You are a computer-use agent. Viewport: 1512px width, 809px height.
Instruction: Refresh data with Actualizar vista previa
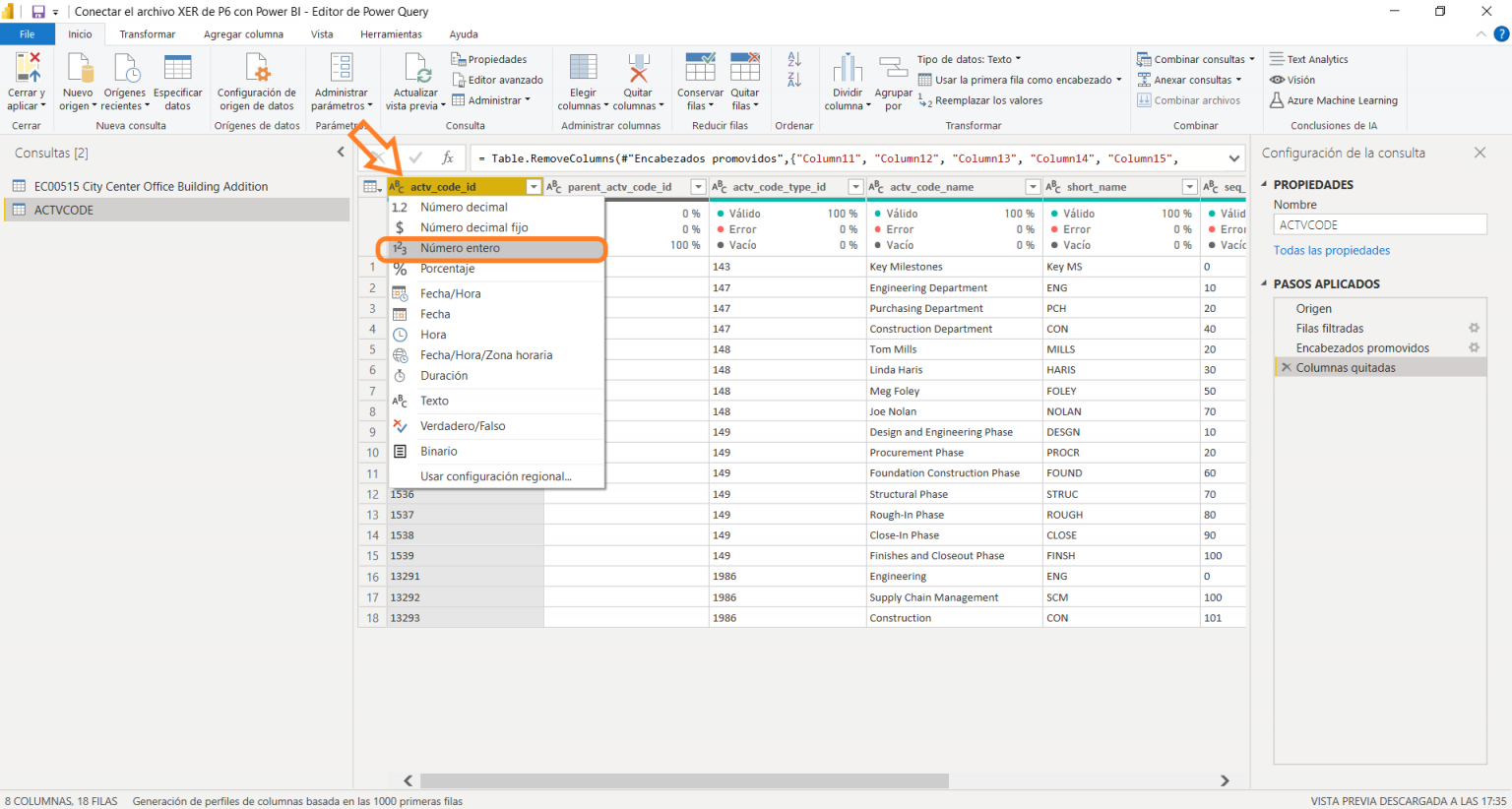(414, 80)
